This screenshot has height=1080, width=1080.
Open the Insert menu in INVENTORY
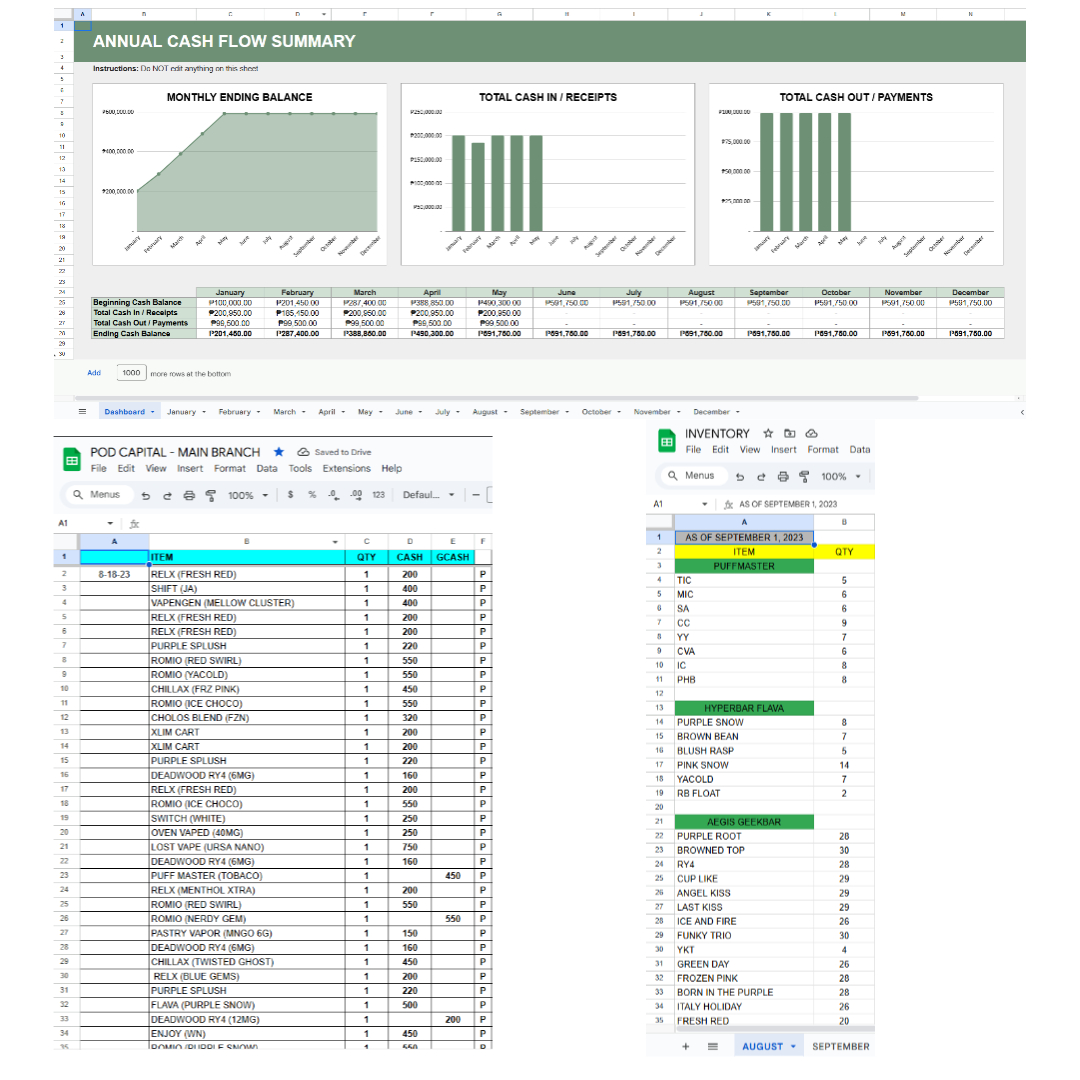(x=783, y=450)
